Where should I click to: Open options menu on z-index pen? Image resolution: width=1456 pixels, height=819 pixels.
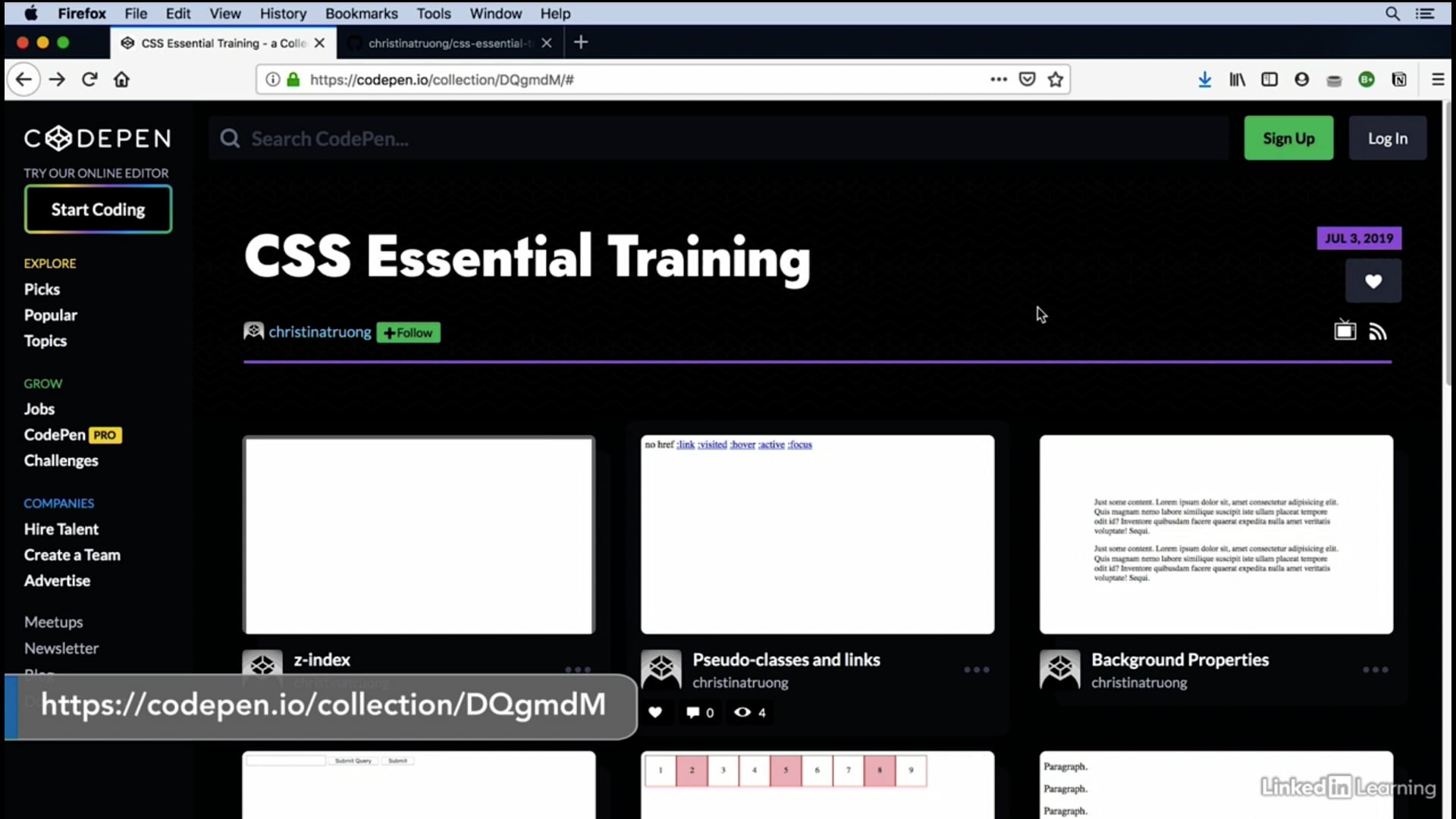pos(577,670)
